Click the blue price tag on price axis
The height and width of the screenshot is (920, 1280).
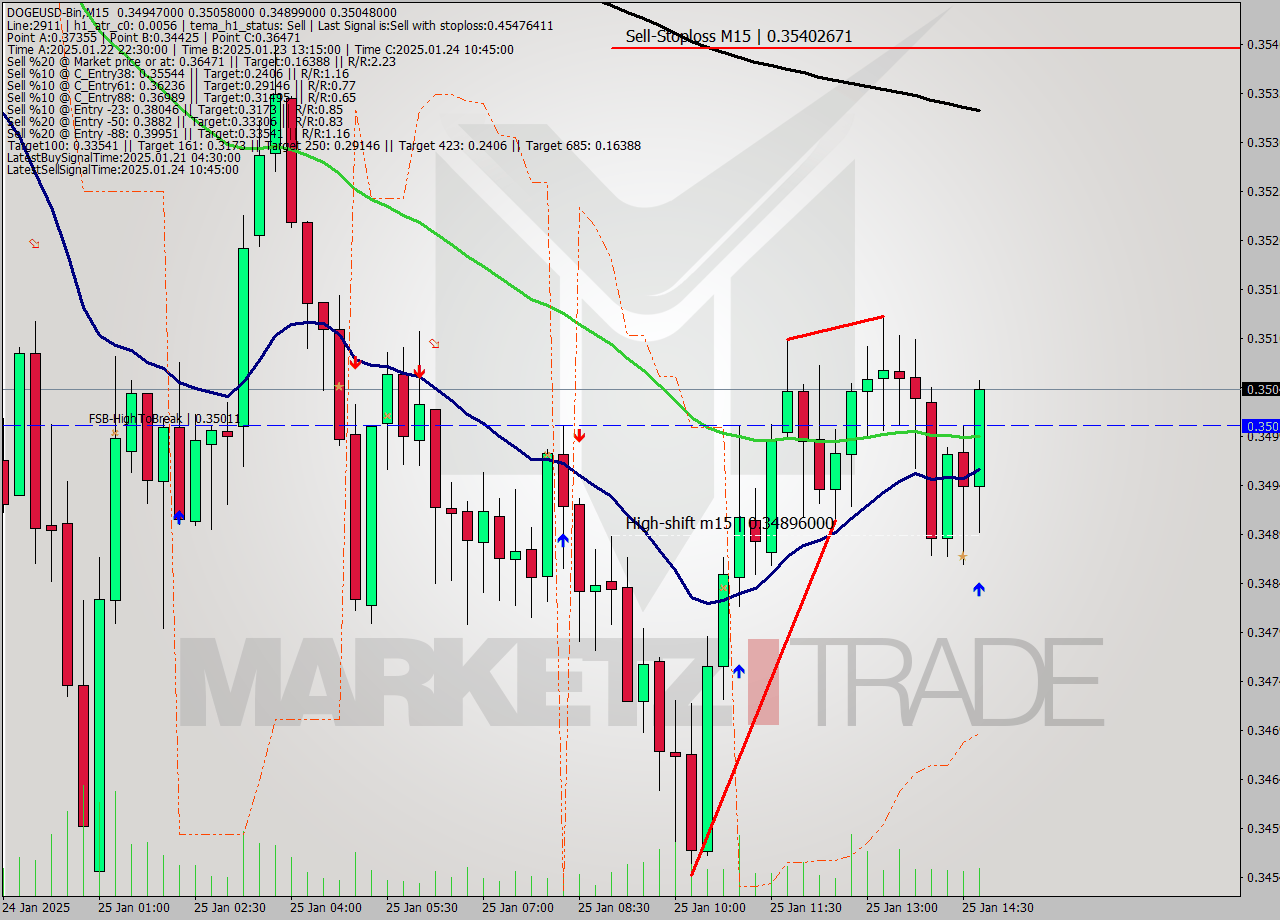(x=1260, y=425)
